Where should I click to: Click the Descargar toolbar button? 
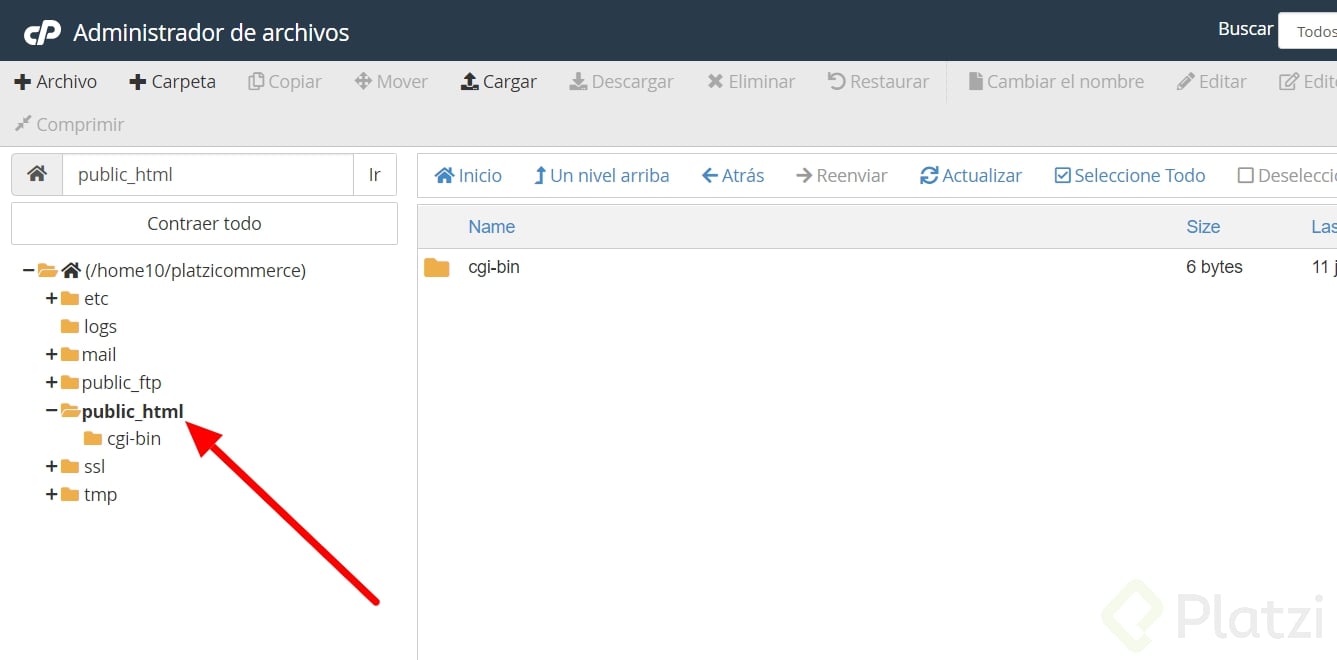point(622,82)
